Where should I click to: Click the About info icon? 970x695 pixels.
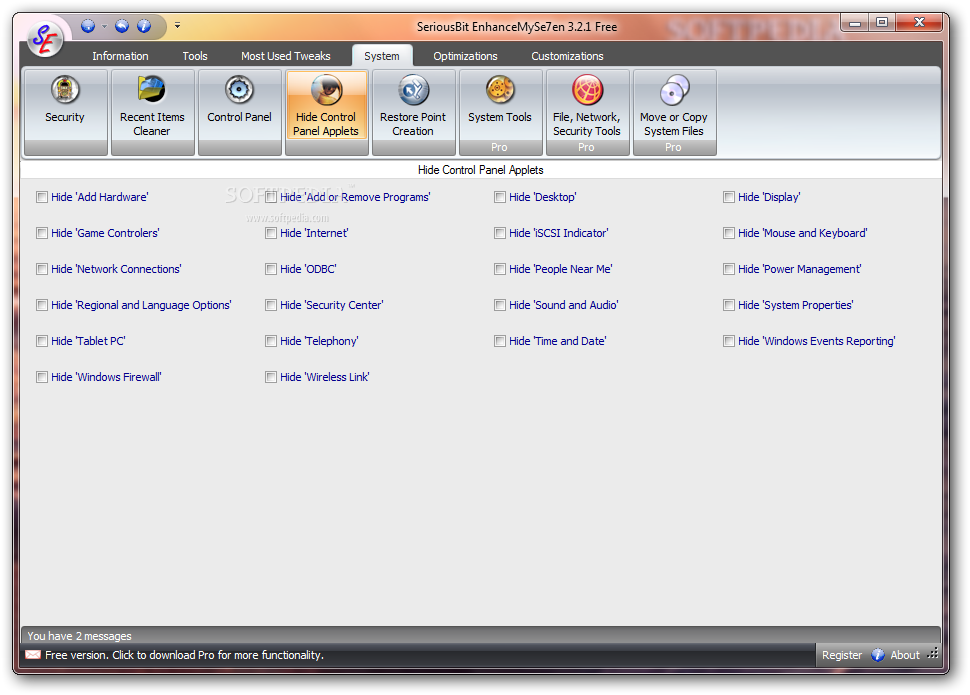pyautogui.click(x=877, y=655)
